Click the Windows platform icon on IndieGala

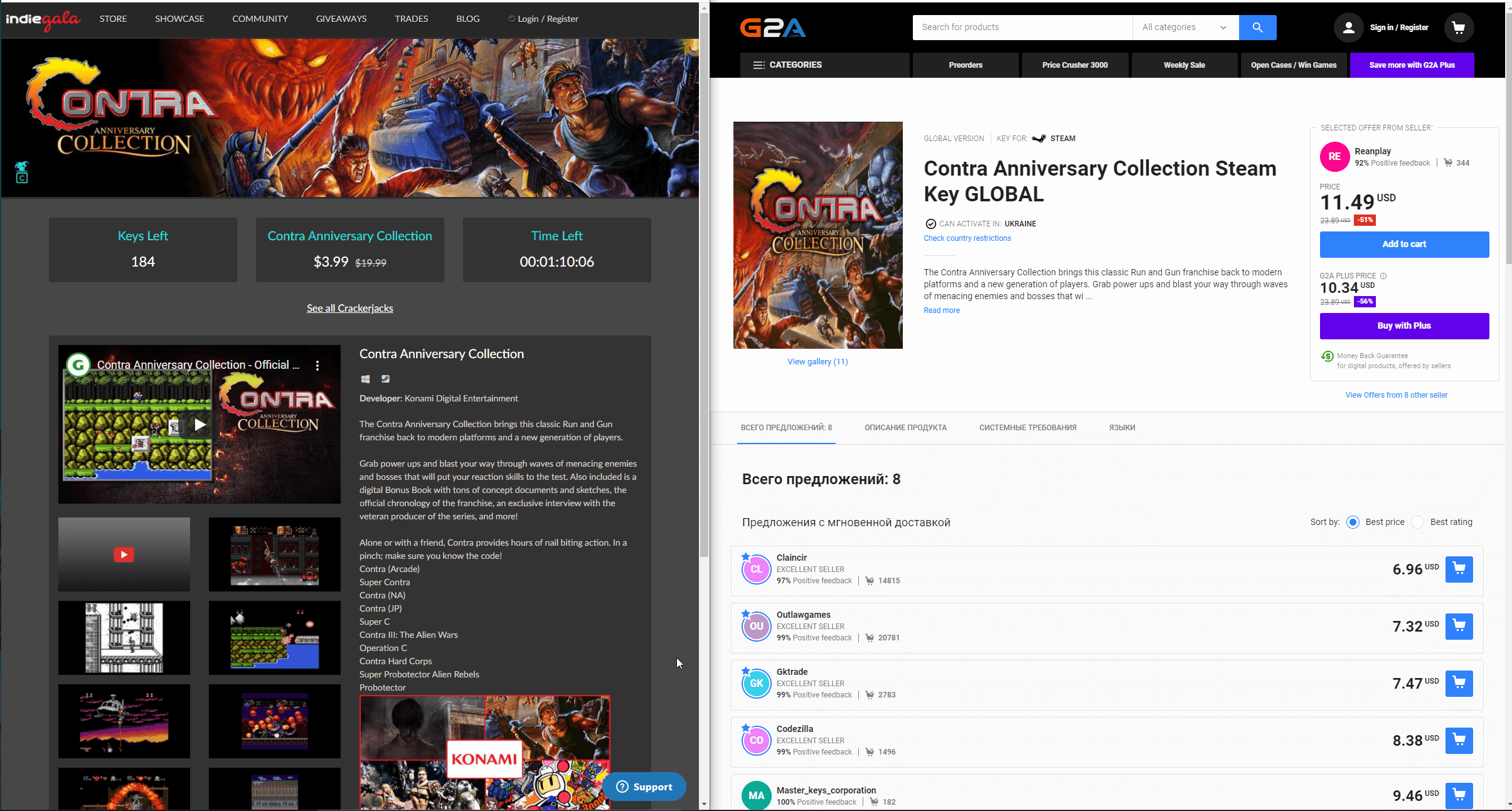(x=365, y=379)
